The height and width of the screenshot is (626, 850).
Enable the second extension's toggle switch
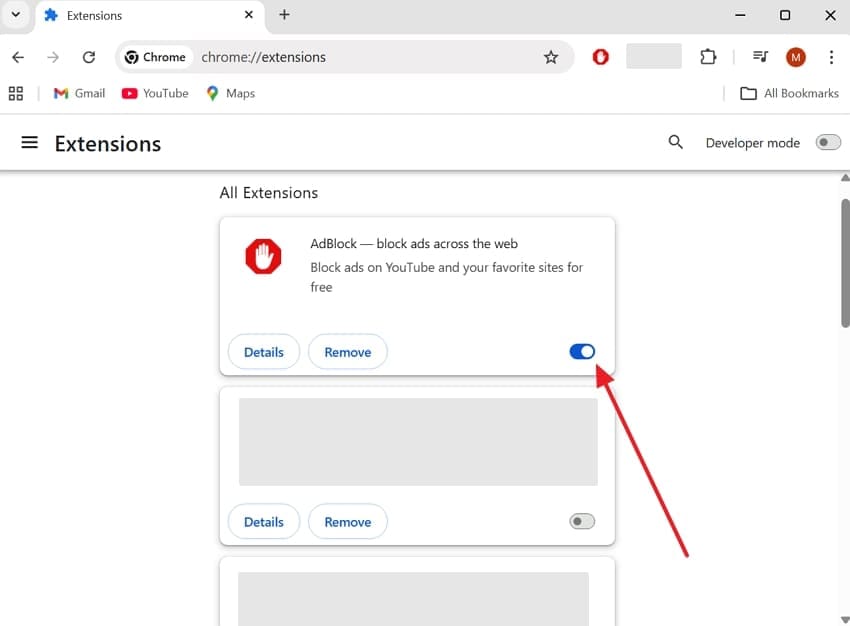(x=581, y=521)
